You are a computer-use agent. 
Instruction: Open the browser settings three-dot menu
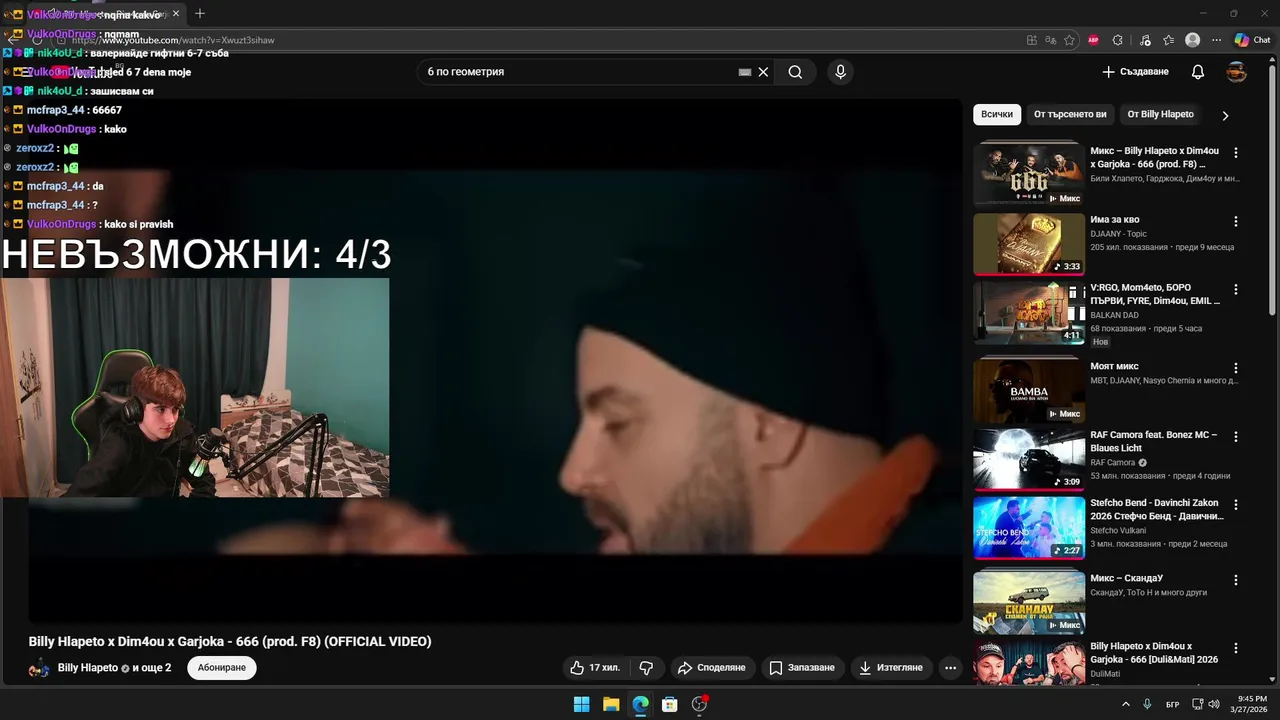point(1216,40)
